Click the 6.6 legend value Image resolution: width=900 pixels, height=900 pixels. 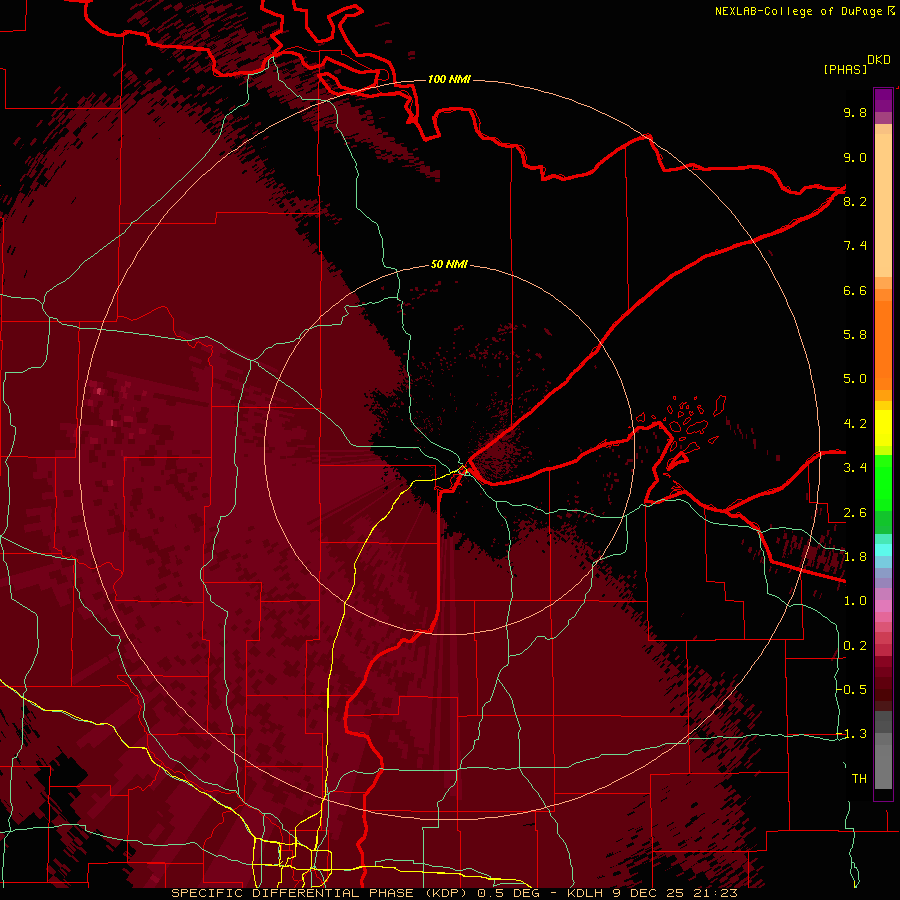(x=855, y=290)
